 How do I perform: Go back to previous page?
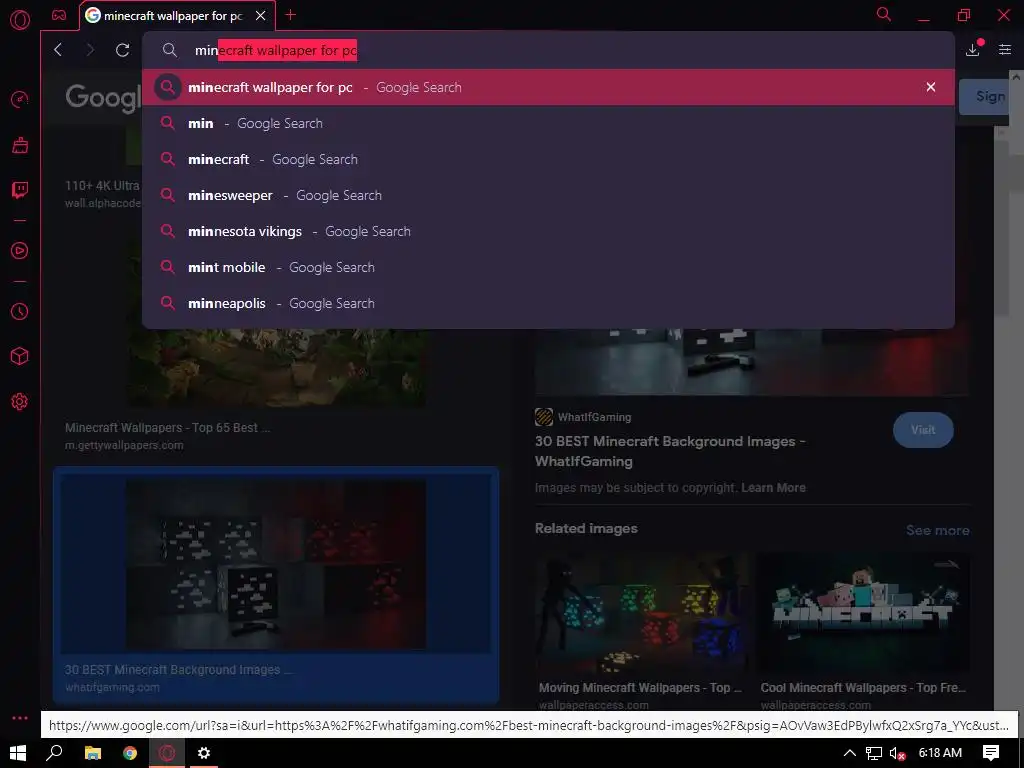[58, 50]
